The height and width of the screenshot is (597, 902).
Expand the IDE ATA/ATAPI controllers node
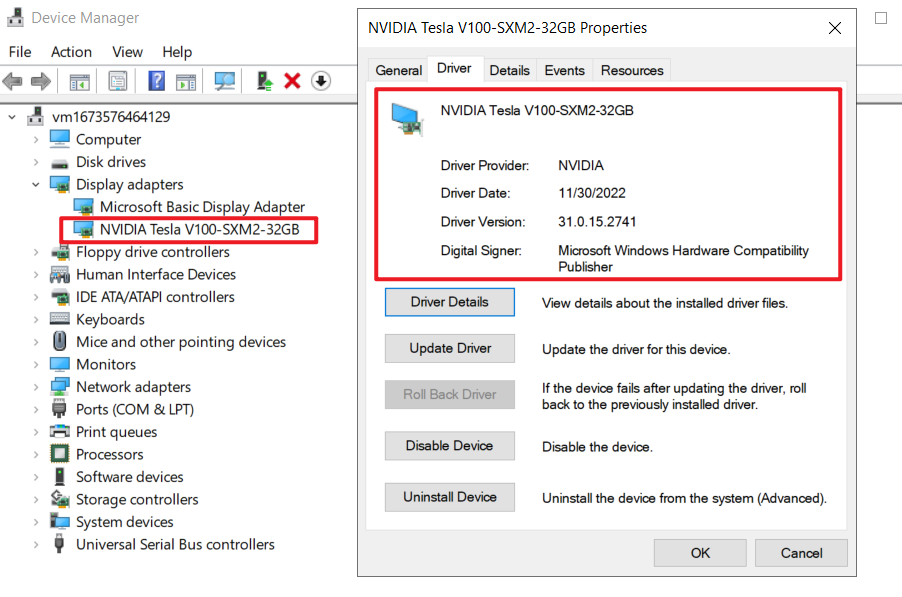(36, 297)
